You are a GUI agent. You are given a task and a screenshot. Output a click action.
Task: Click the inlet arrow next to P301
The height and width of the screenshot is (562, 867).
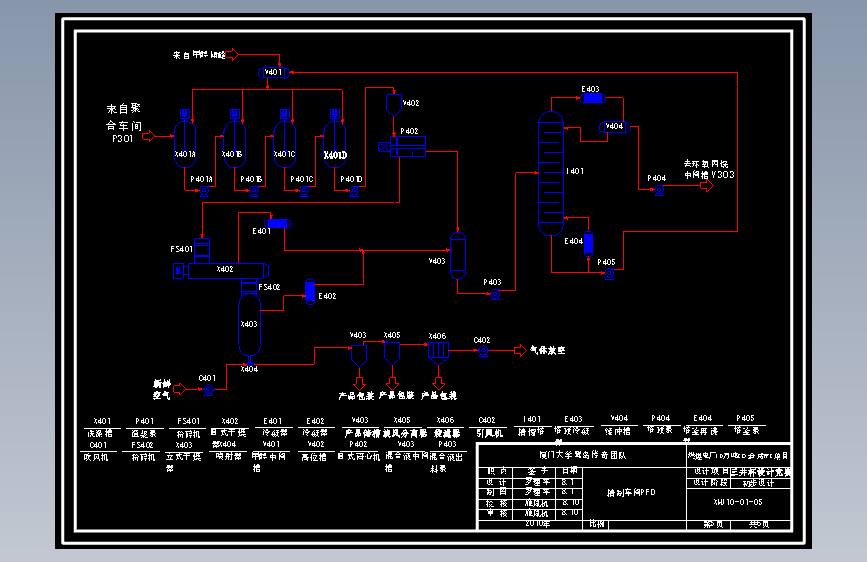[149, 136]
